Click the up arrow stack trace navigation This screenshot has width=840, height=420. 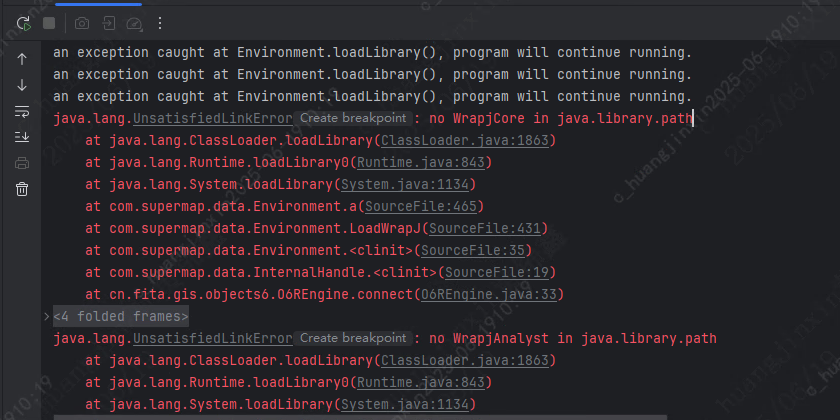[x=22, y=59]
